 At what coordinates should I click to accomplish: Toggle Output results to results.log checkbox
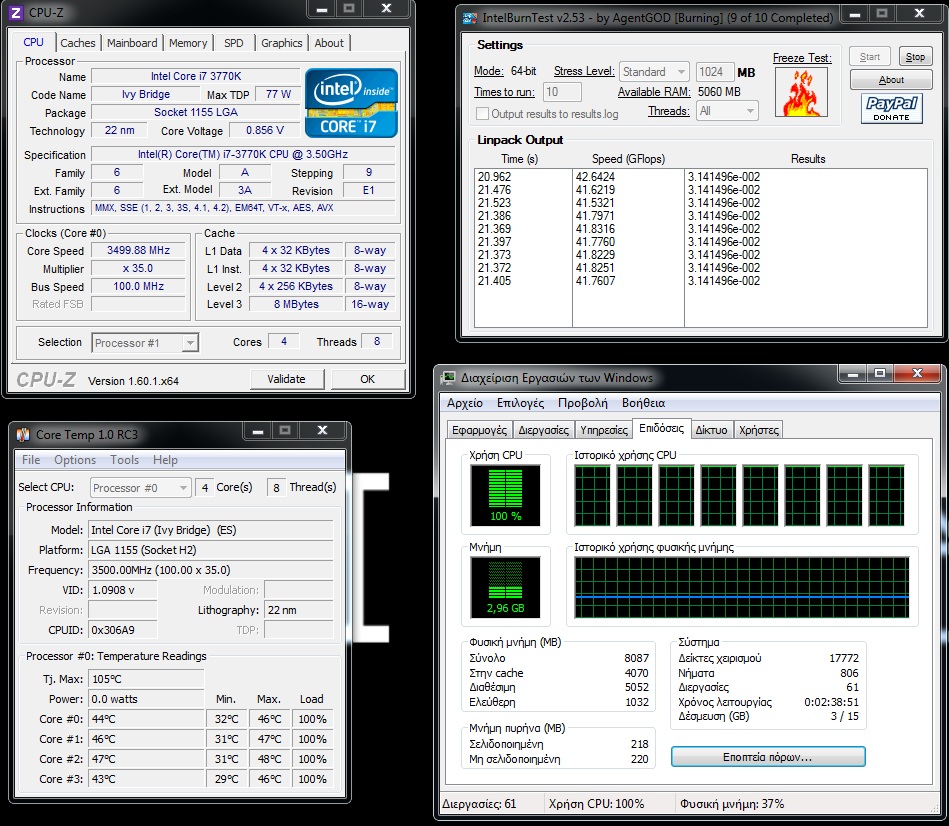coord(482,113)
